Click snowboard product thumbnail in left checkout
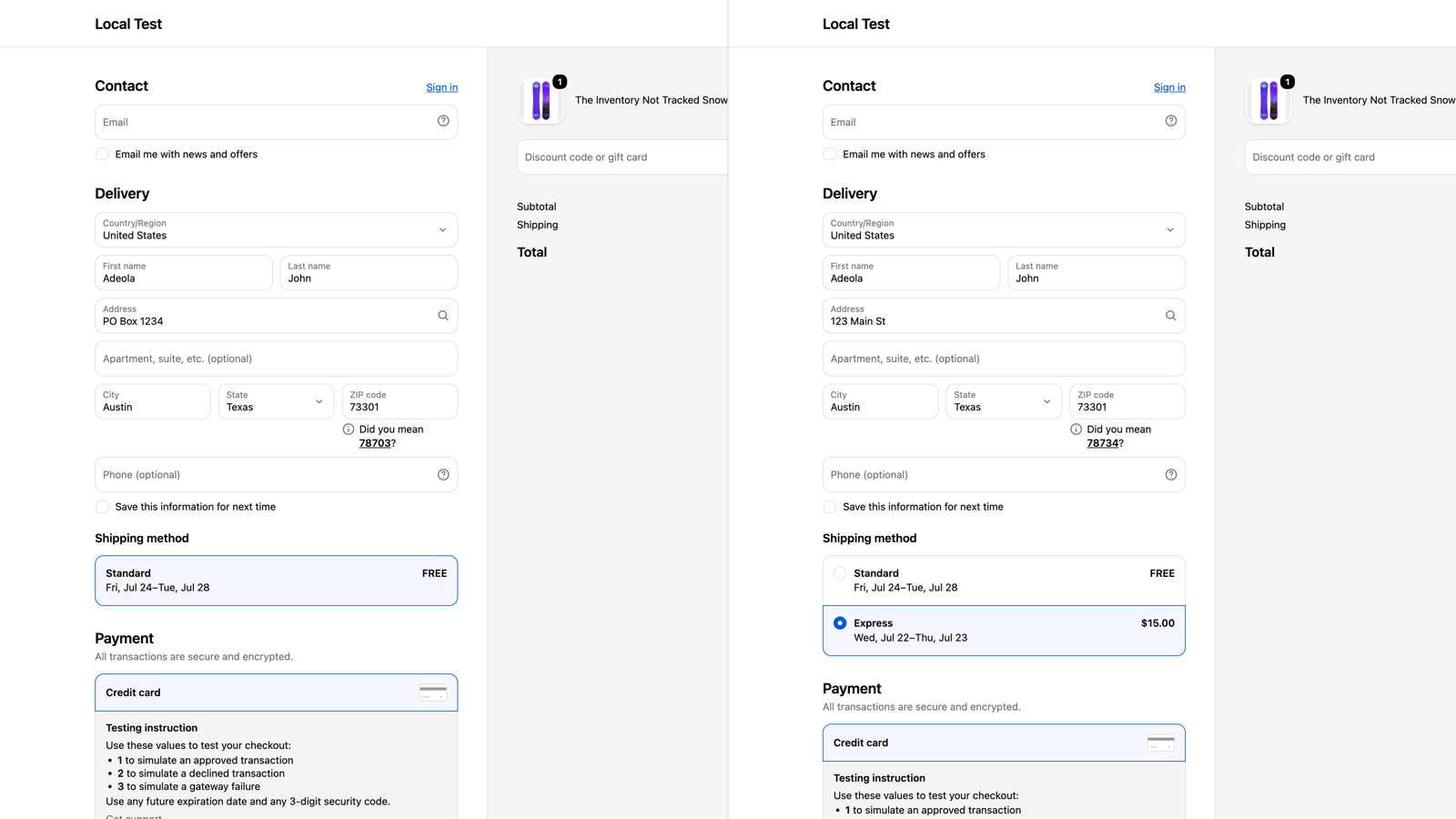 click(x=541, y=100)
